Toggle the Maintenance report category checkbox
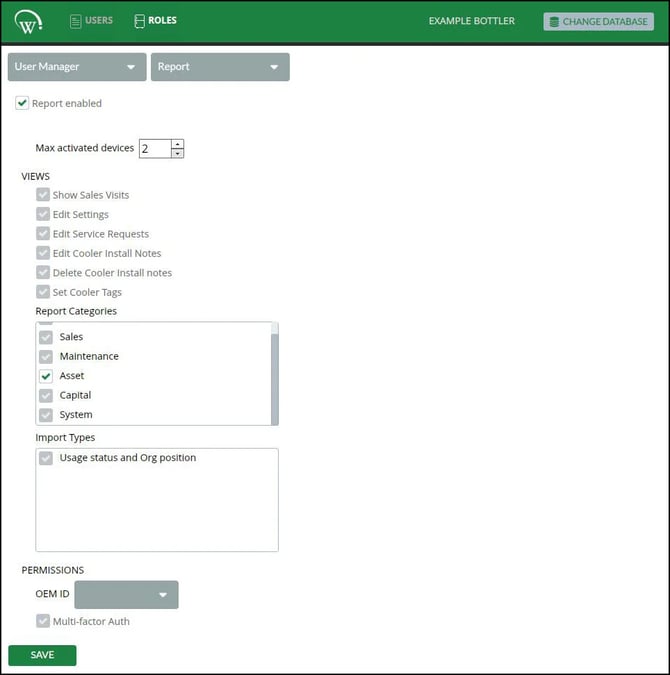670x675 pixels. pyautogui.click(x=46, y=356)
